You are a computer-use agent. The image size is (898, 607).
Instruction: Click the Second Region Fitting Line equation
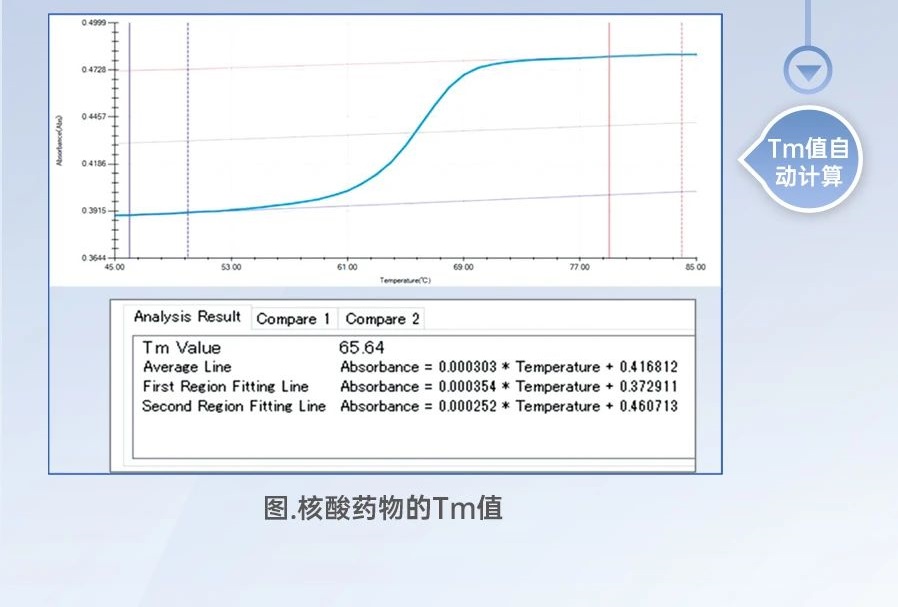(x=508, y=406)
